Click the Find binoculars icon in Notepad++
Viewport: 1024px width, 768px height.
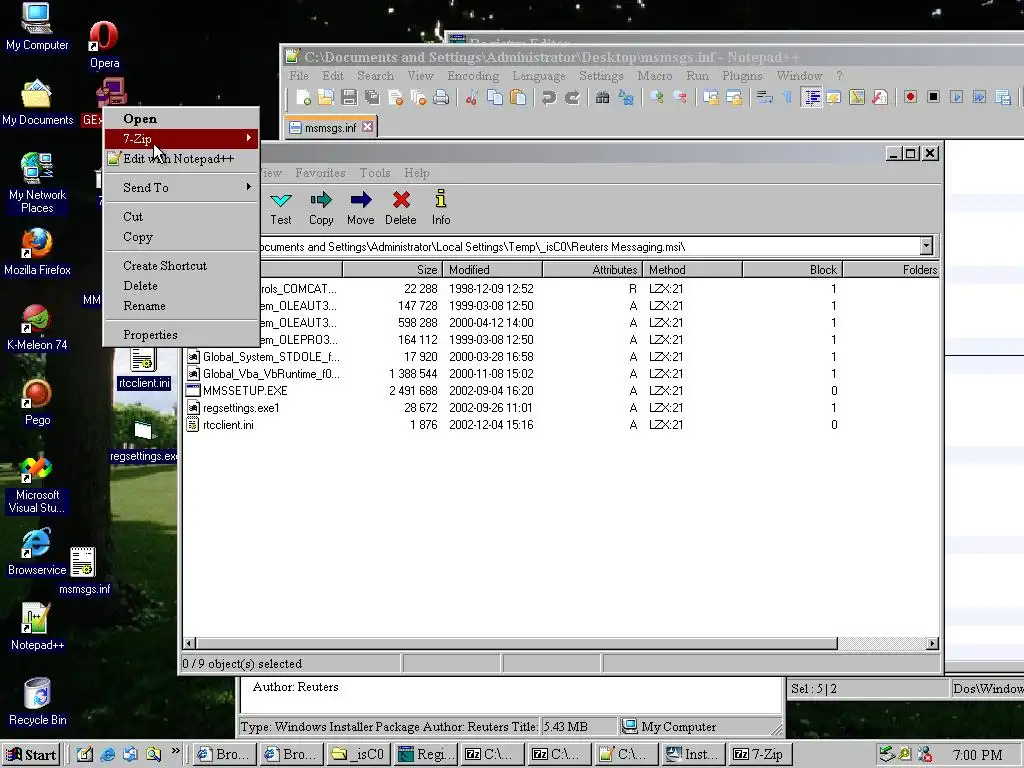pyautogui.click(x=602, y=98)
